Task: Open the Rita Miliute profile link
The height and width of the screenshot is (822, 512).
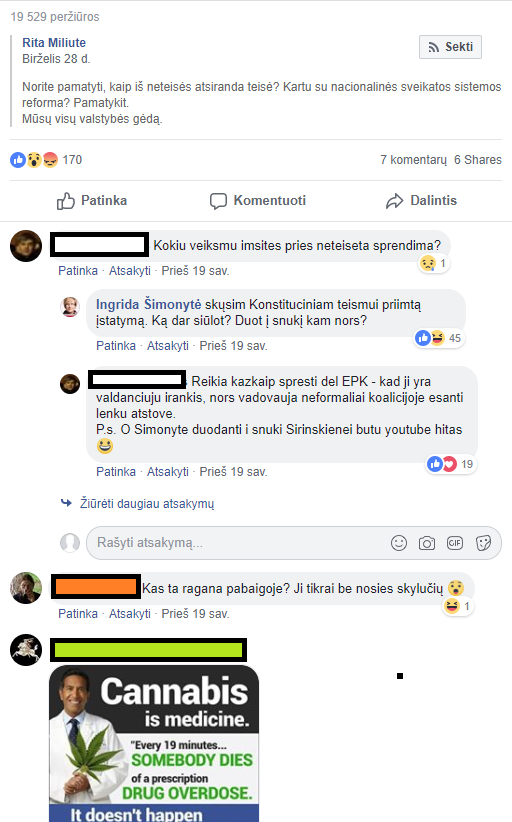Action: [54, 42]
